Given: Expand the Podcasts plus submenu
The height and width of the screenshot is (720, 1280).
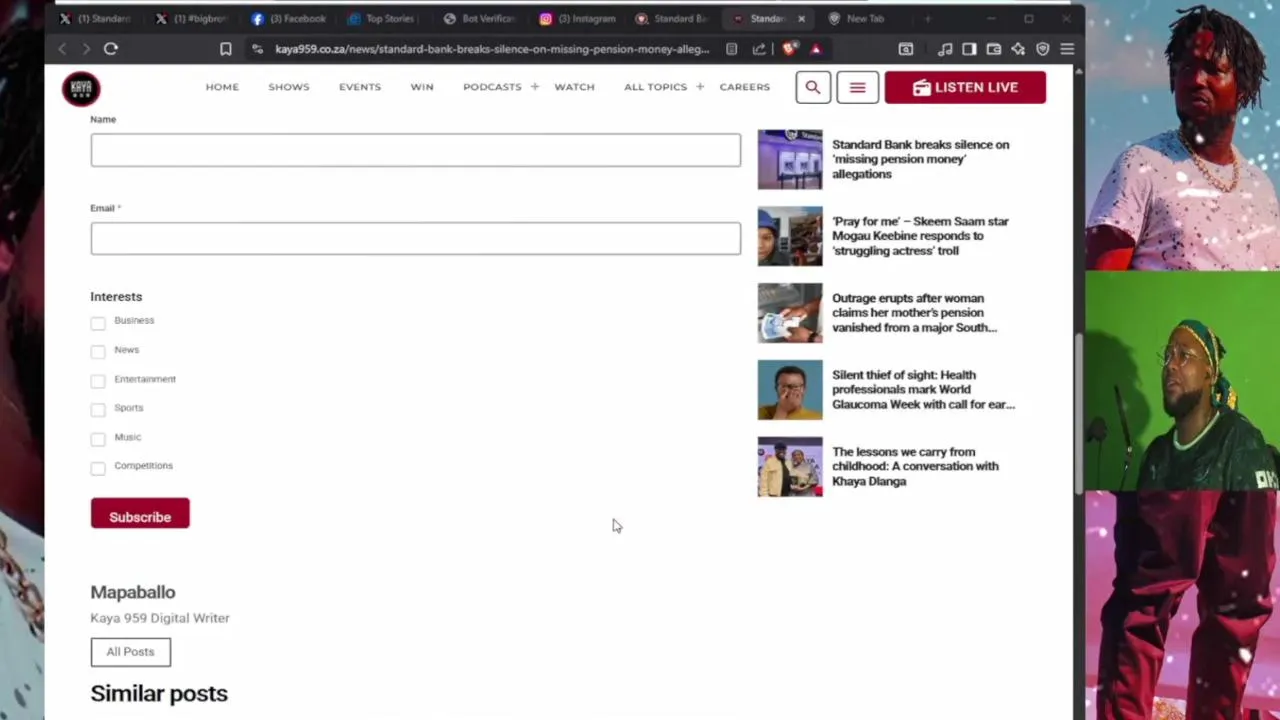Looking at the screenshot, I should click(534, 87).
